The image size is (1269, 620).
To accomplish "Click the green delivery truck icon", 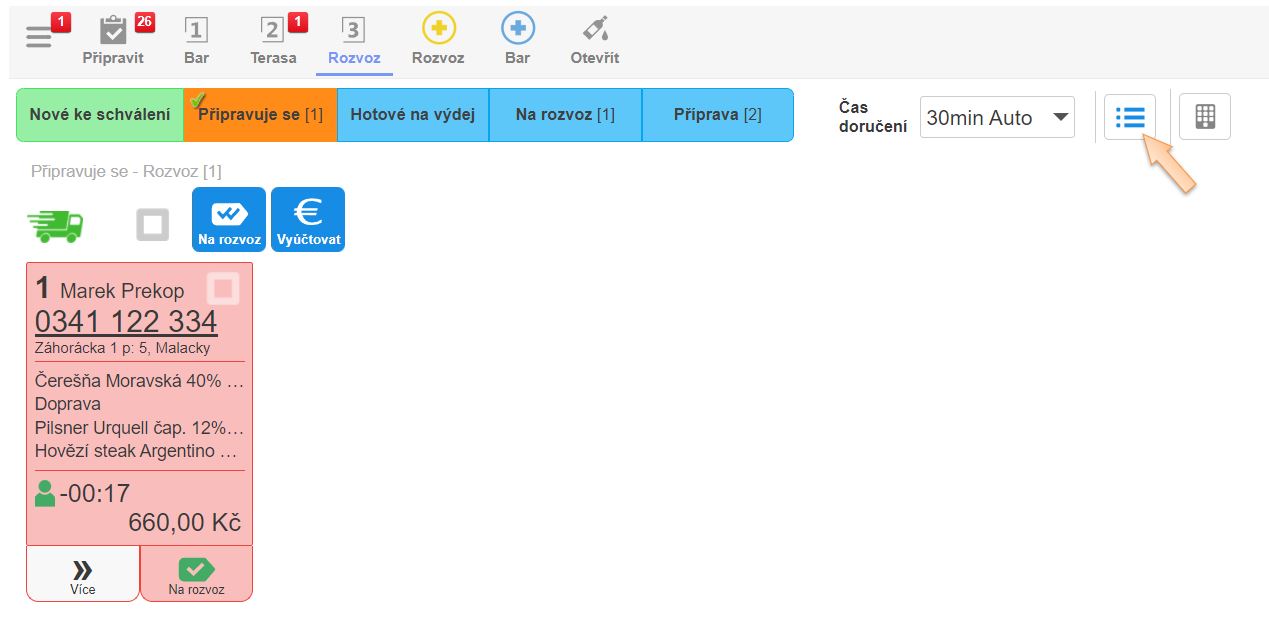I will pyautogui.click(x=56, y=225).
